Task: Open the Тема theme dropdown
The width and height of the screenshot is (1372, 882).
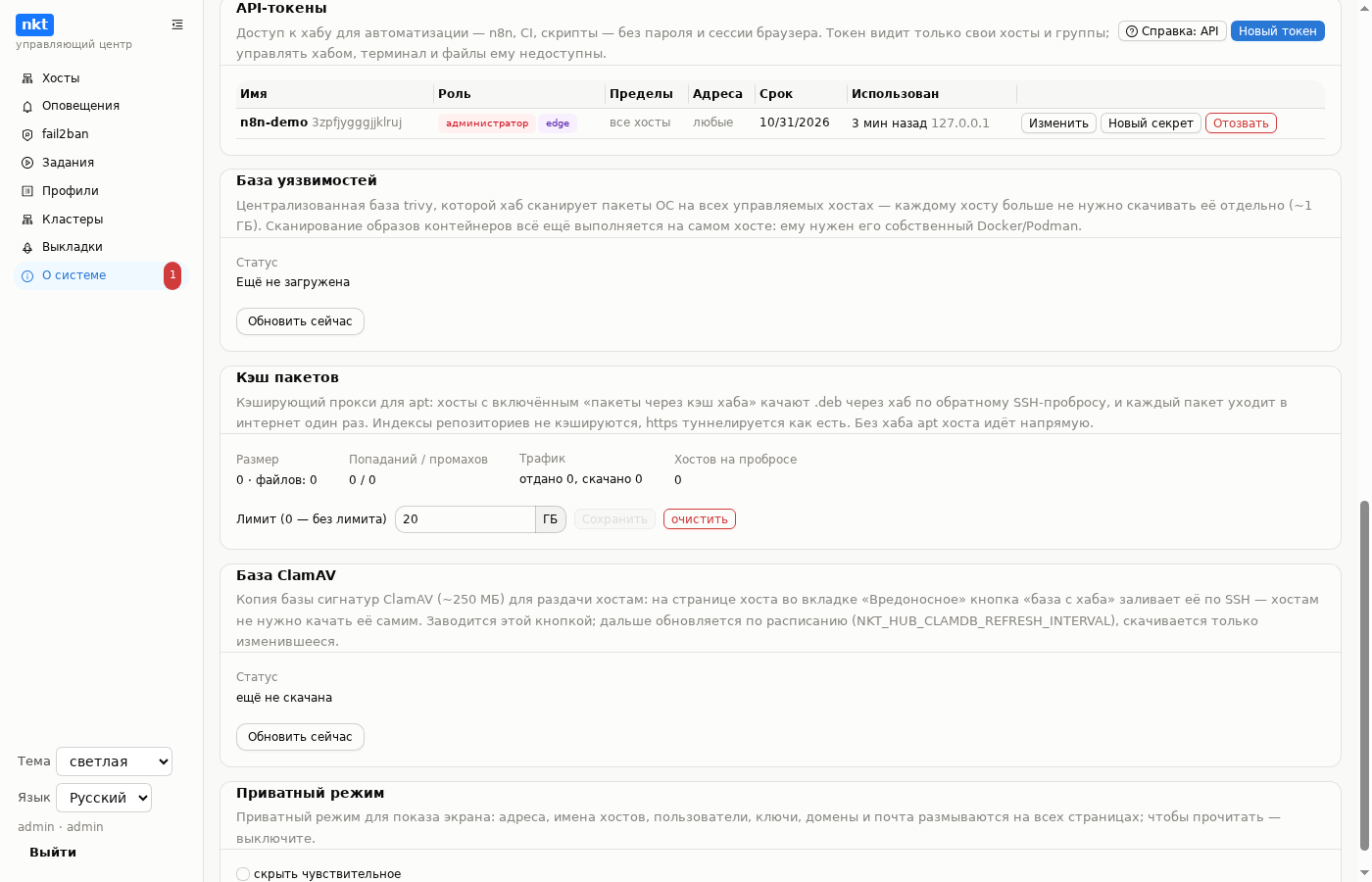Action: coord(114,761)
